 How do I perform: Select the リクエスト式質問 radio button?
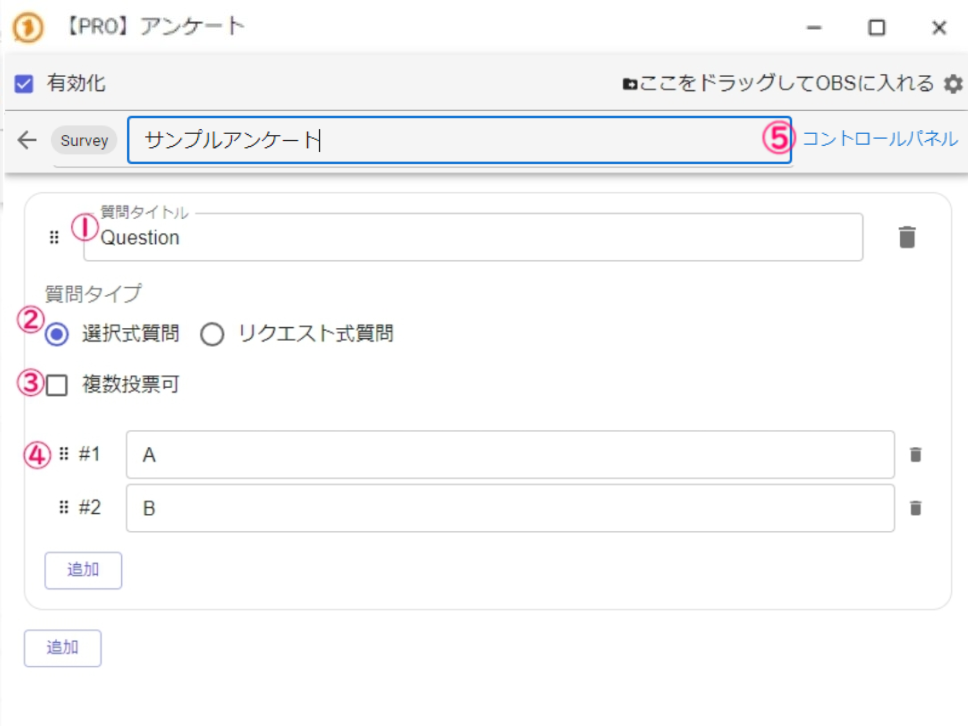coord(212,335)
